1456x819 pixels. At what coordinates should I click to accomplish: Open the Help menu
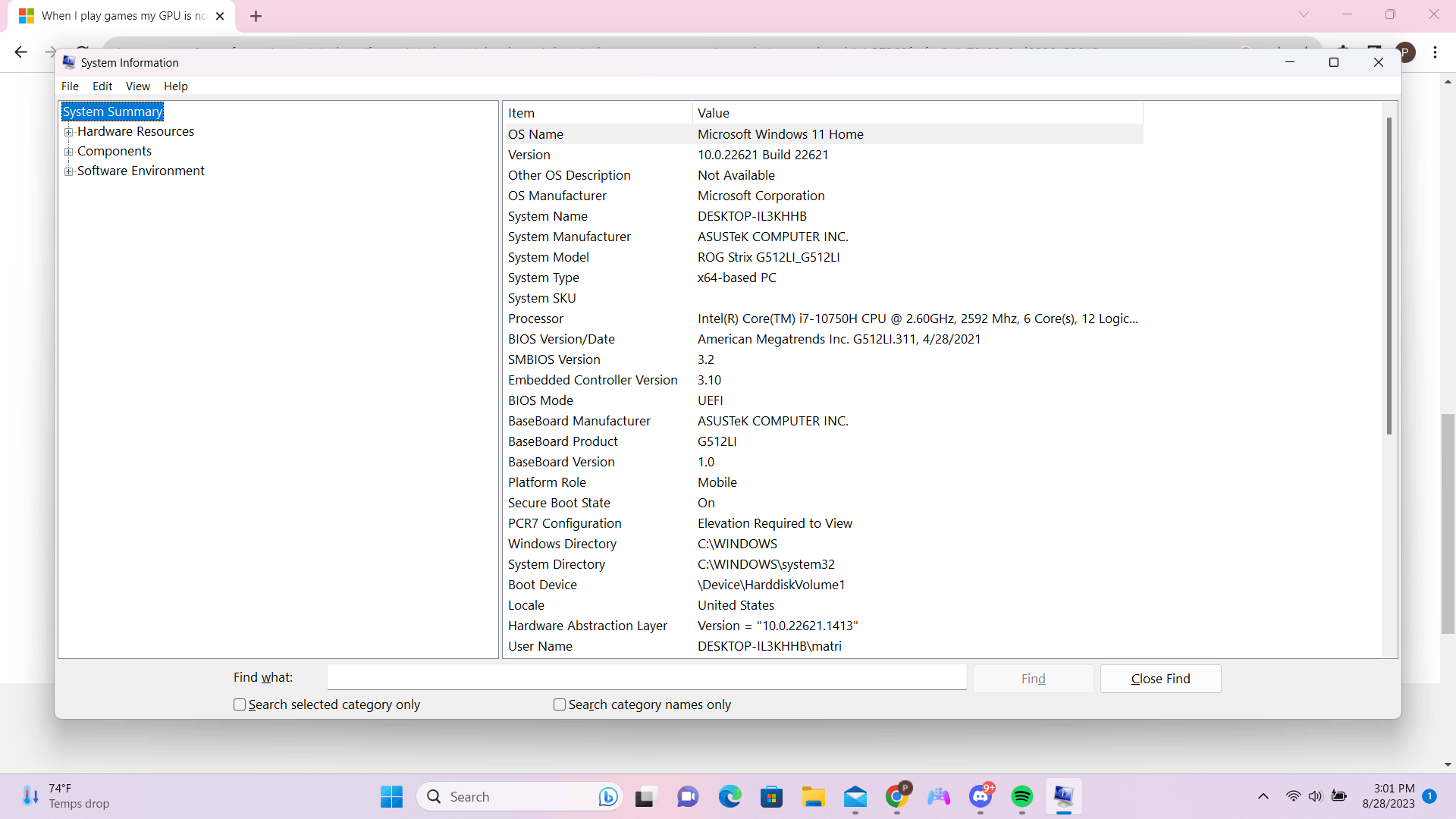(x=176, y=86)
